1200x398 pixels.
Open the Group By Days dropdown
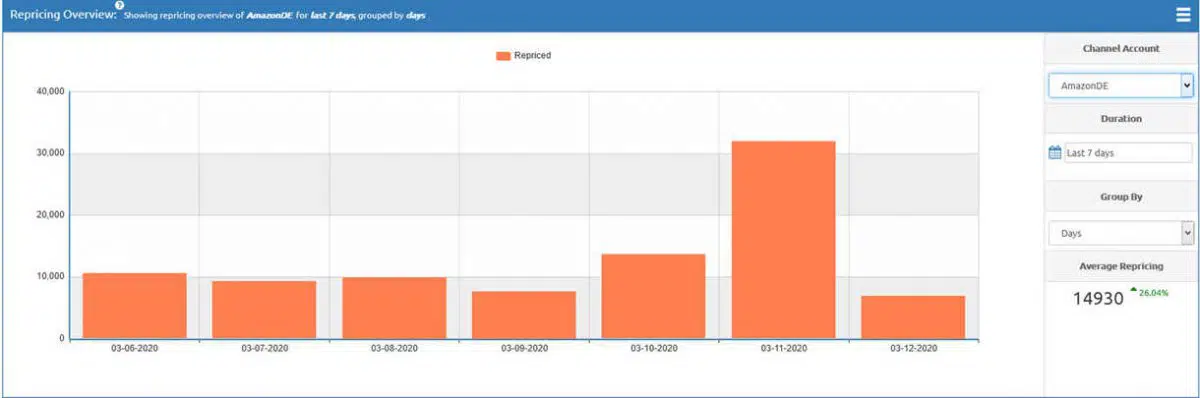pyautogui.click(x=1120, y=233)
